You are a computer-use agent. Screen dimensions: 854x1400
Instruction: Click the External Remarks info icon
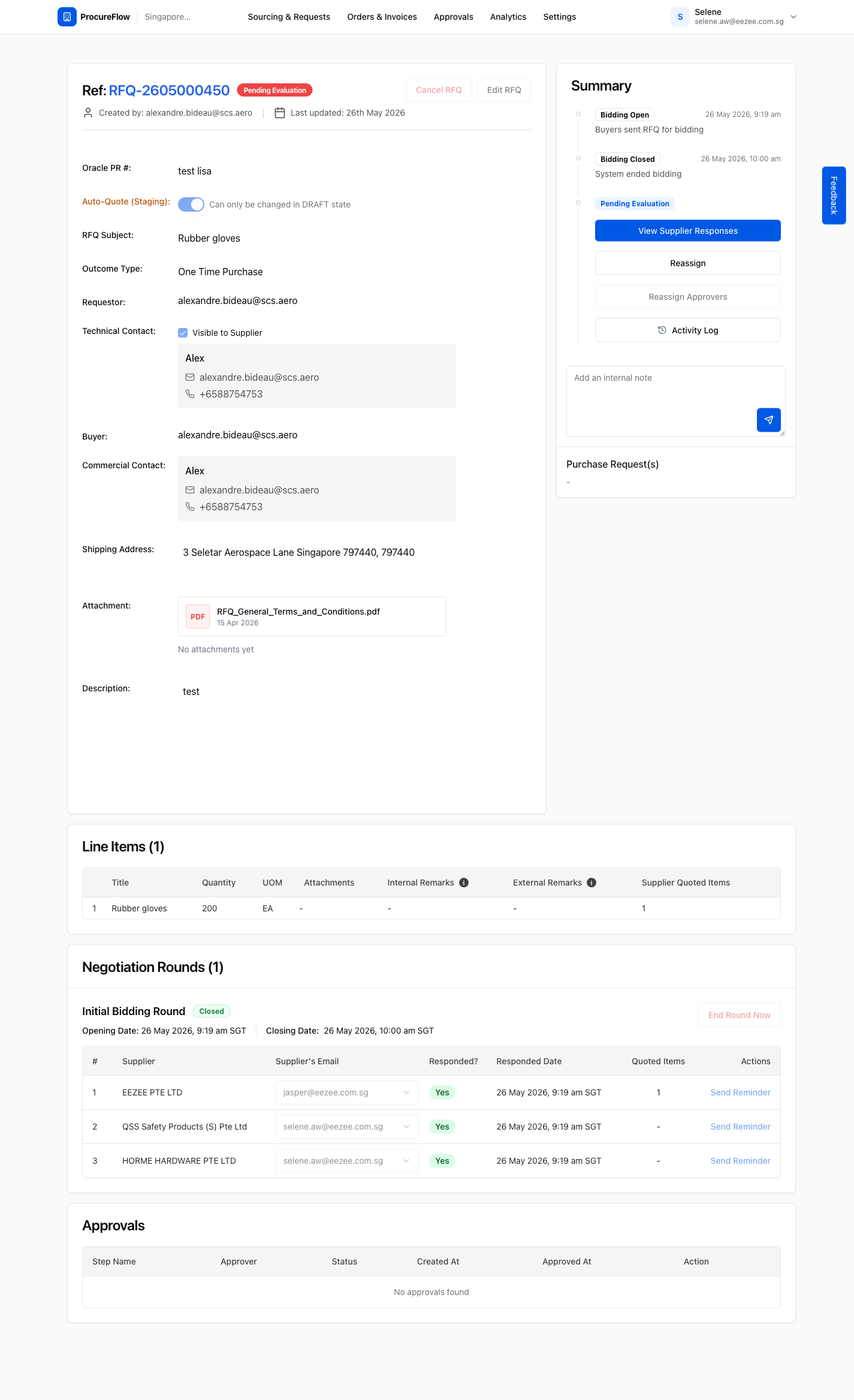coord(592,883)
